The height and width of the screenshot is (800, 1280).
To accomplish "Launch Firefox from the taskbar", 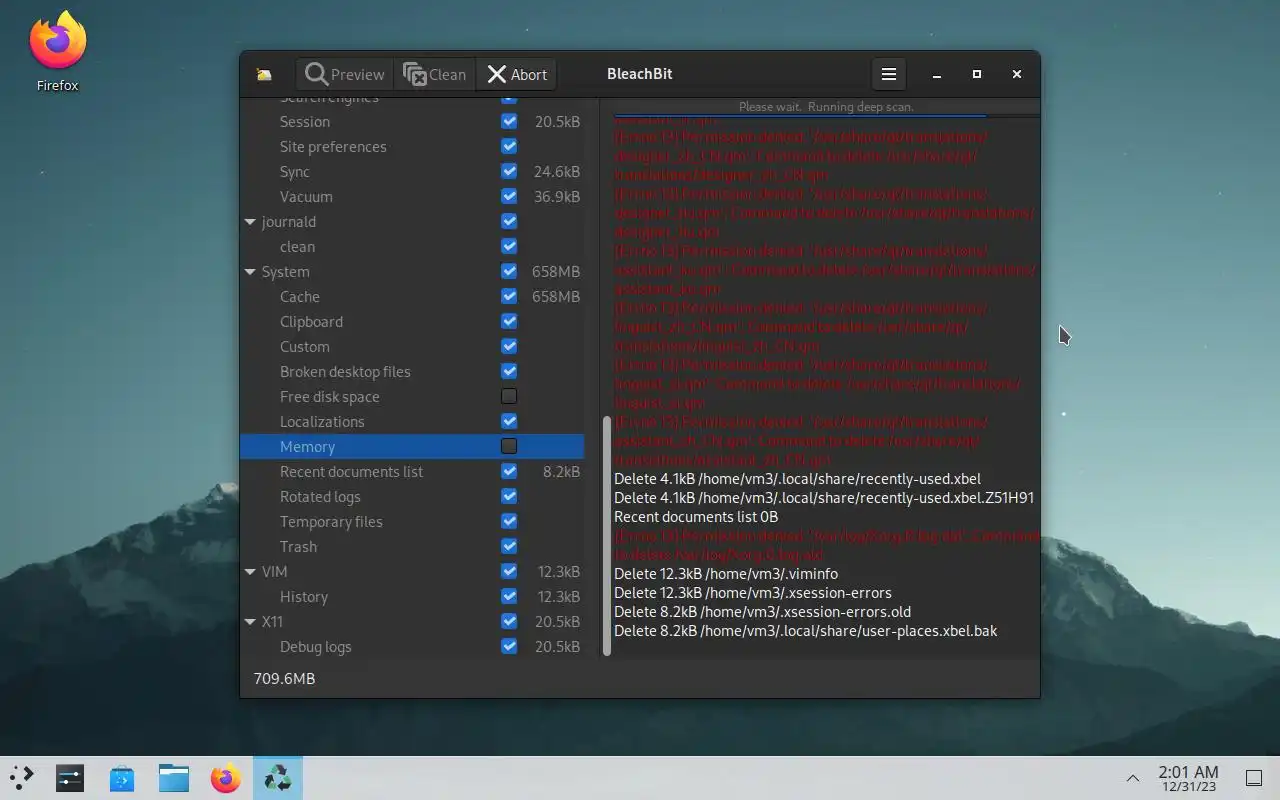I will 226,778.
